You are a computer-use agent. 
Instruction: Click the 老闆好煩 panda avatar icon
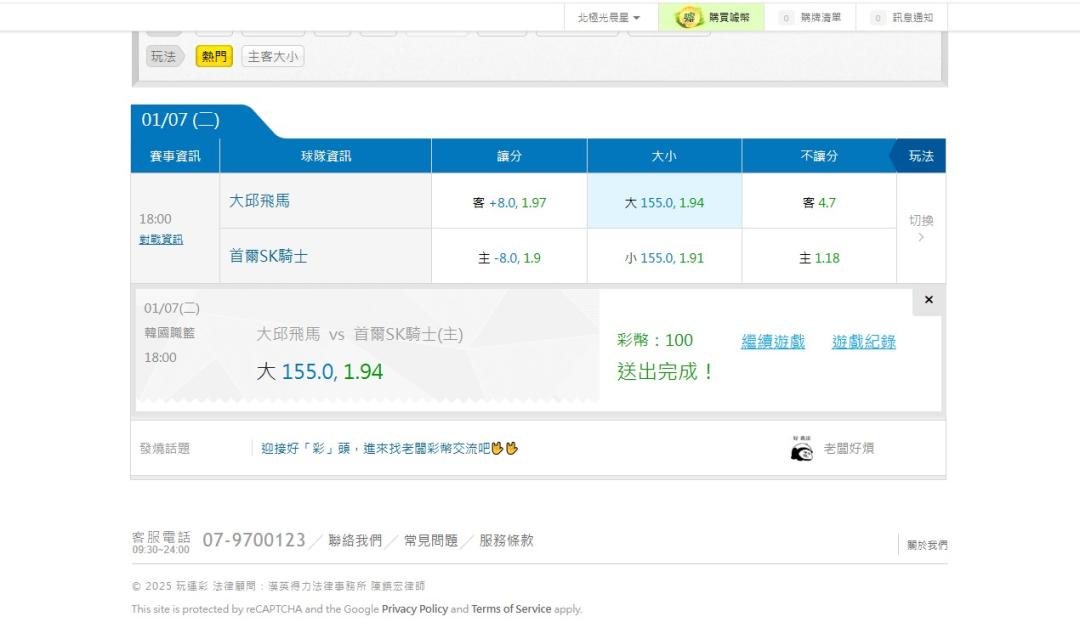pos(802,448)
